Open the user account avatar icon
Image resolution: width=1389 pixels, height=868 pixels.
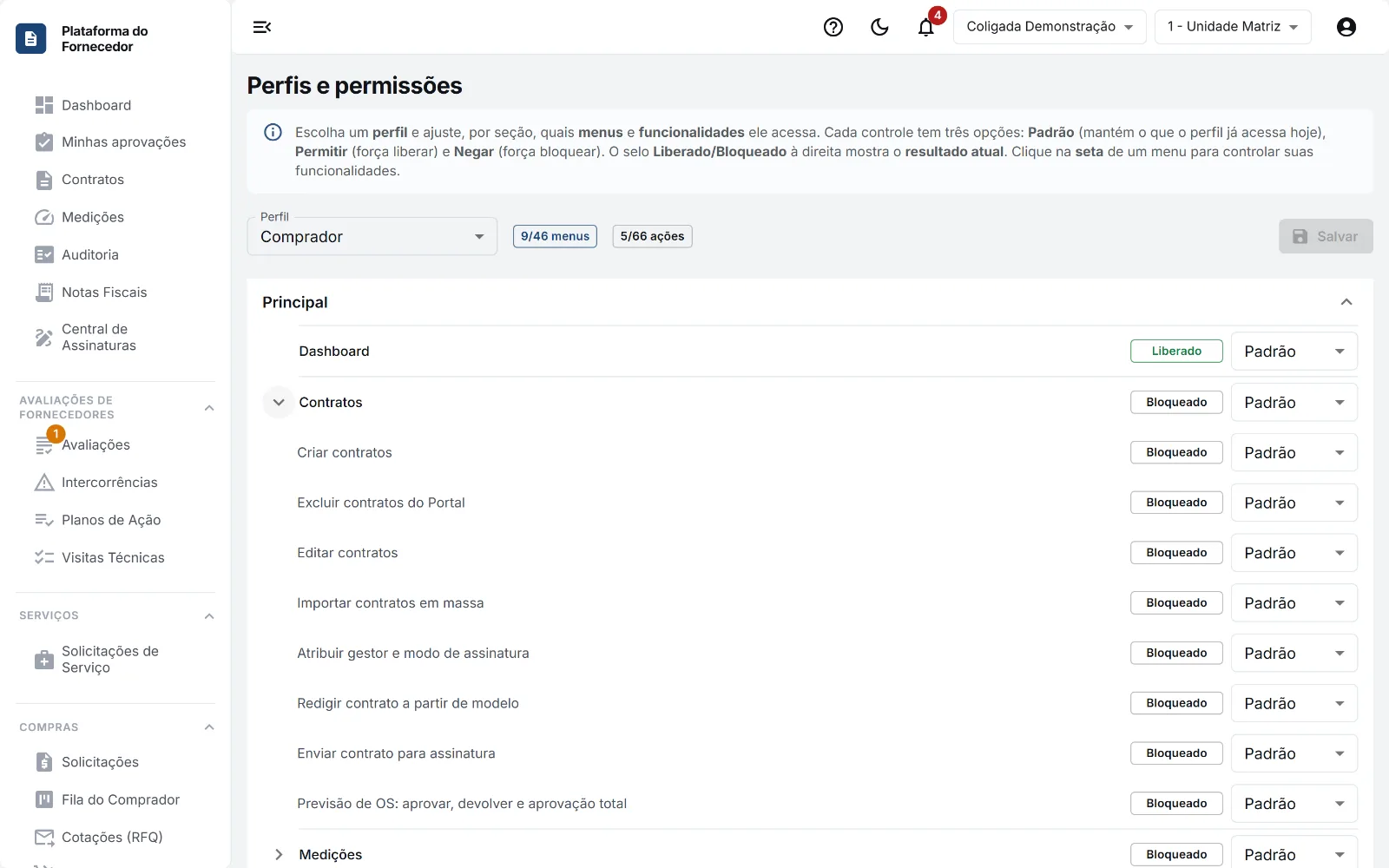point(1346,27)
